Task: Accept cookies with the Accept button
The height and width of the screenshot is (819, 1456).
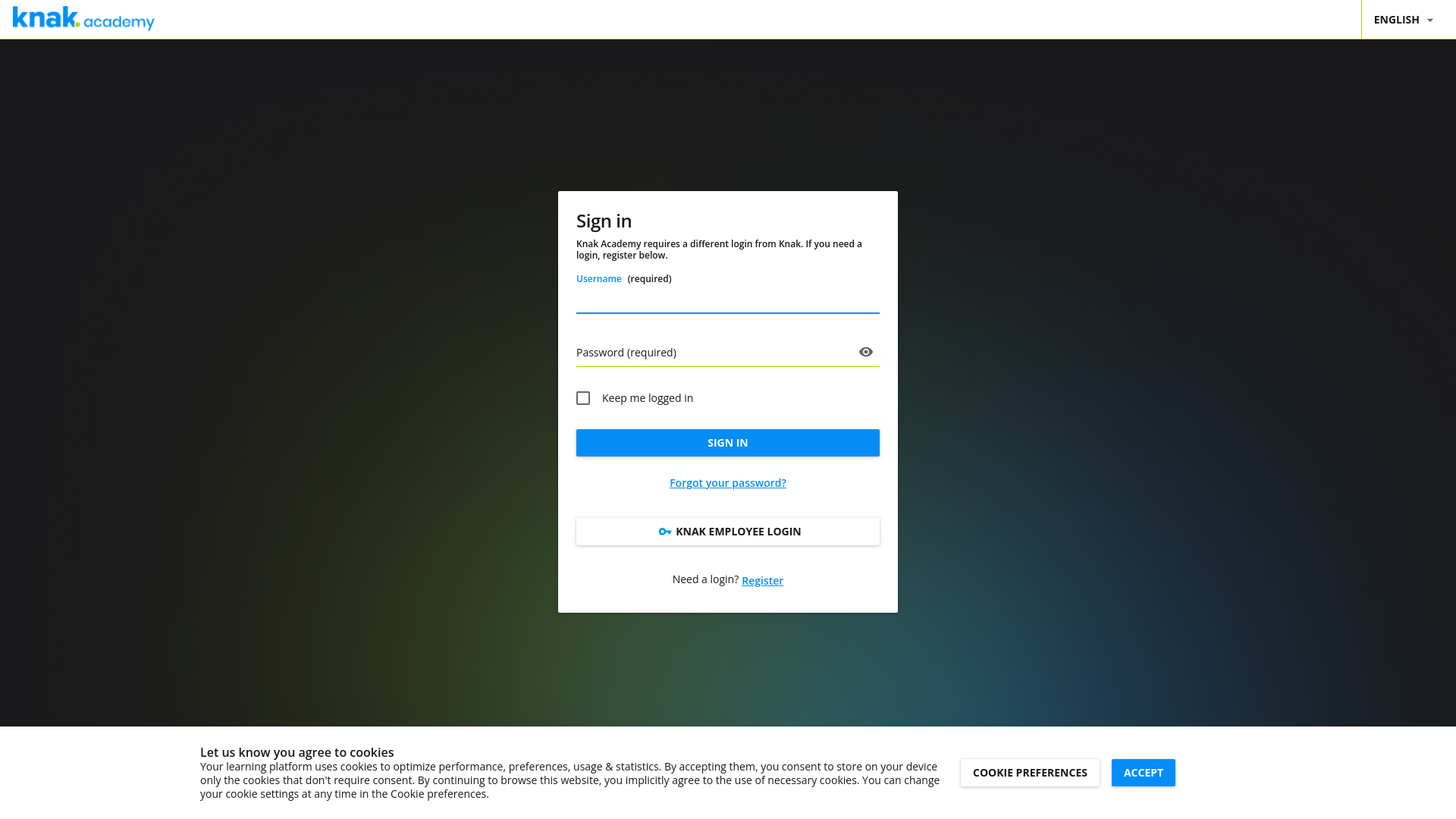Action: (1144, 773)
